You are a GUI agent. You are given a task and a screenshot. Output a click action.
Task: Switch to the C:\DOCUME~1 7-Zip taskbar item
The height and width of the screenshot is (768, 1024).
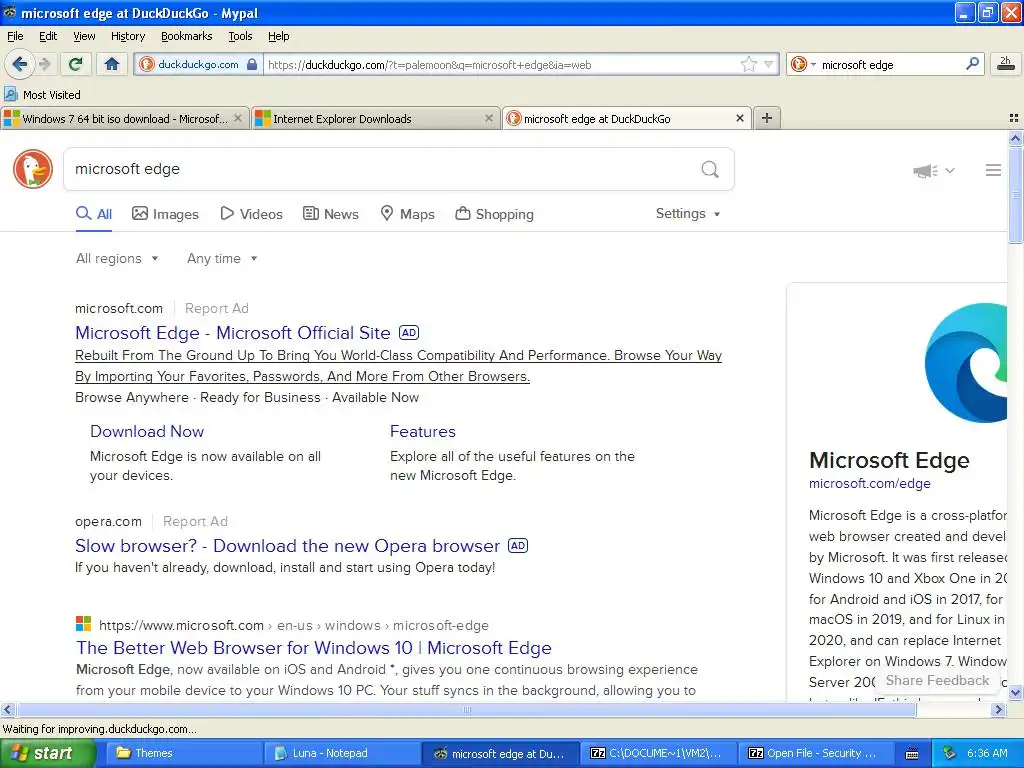pyautogui.click(x=659, y=753)
